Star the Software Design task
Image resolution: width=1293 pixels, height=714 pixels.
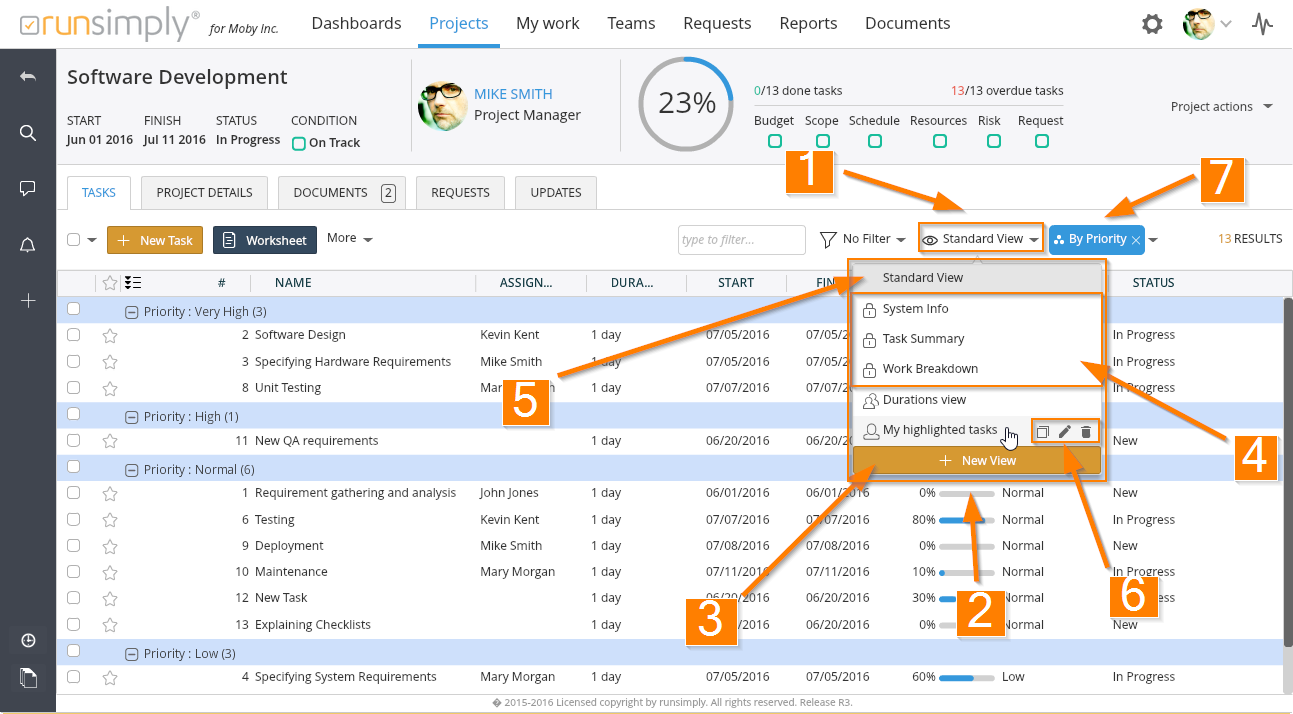tap(110, 335)
